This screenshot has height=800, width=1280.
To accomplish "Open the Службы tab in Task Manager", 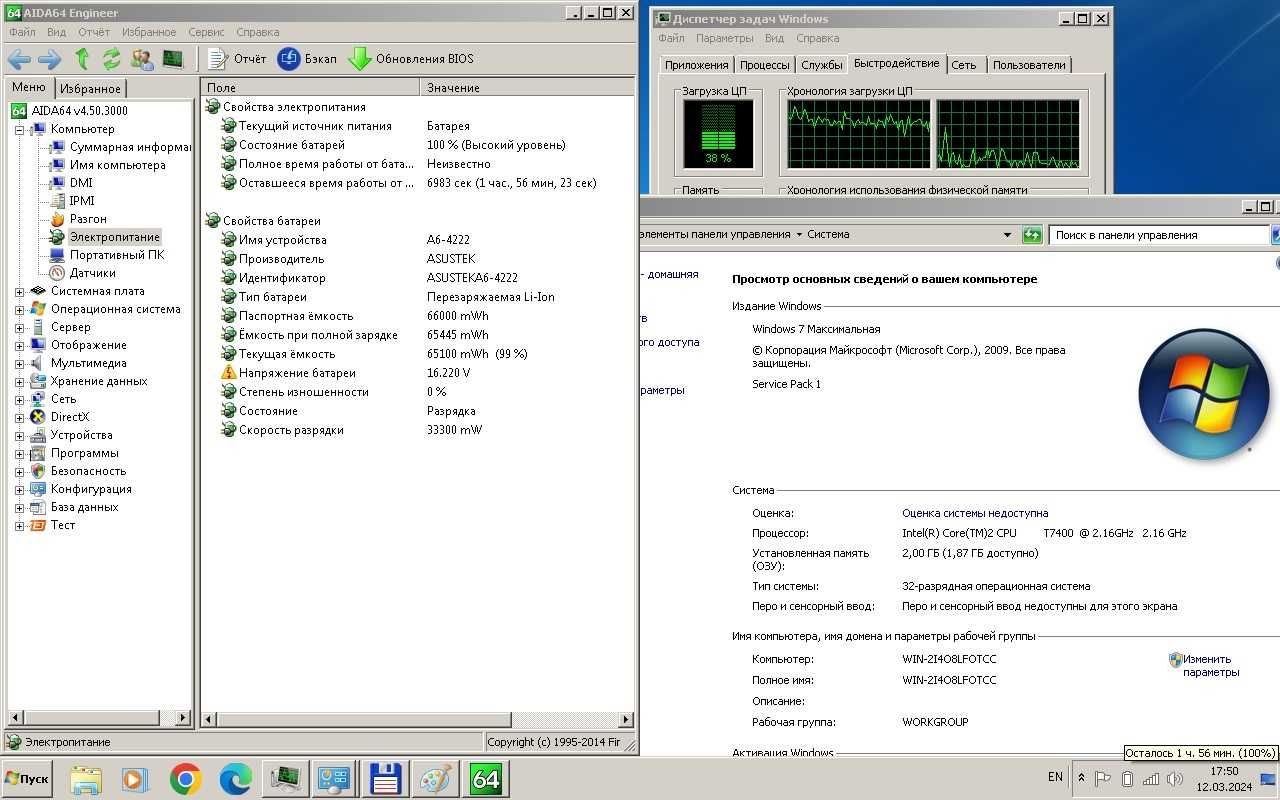I will pyautogui.click(x=822, y=65).
